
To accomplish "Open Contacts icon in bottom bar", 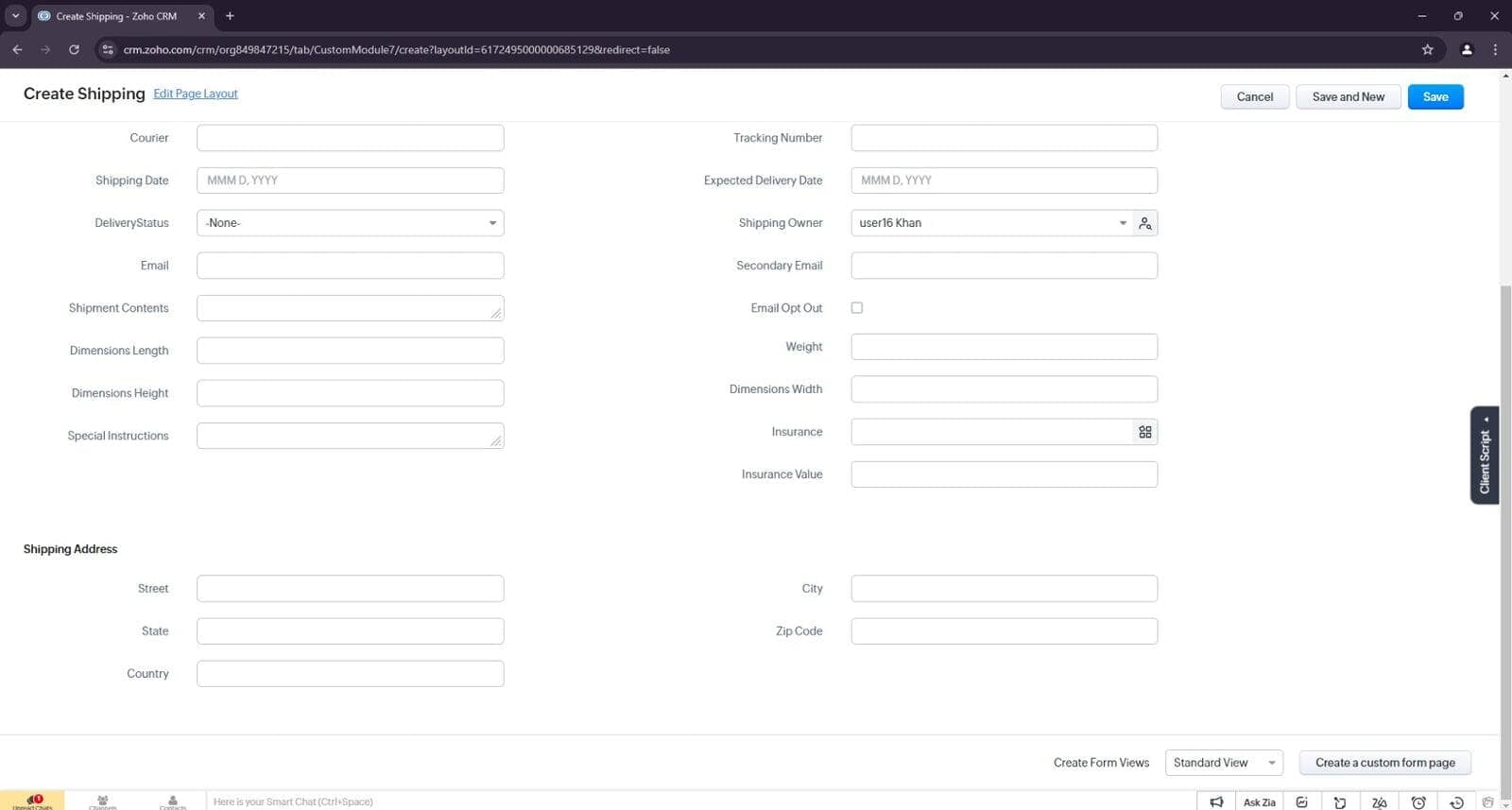I will 173,801.
